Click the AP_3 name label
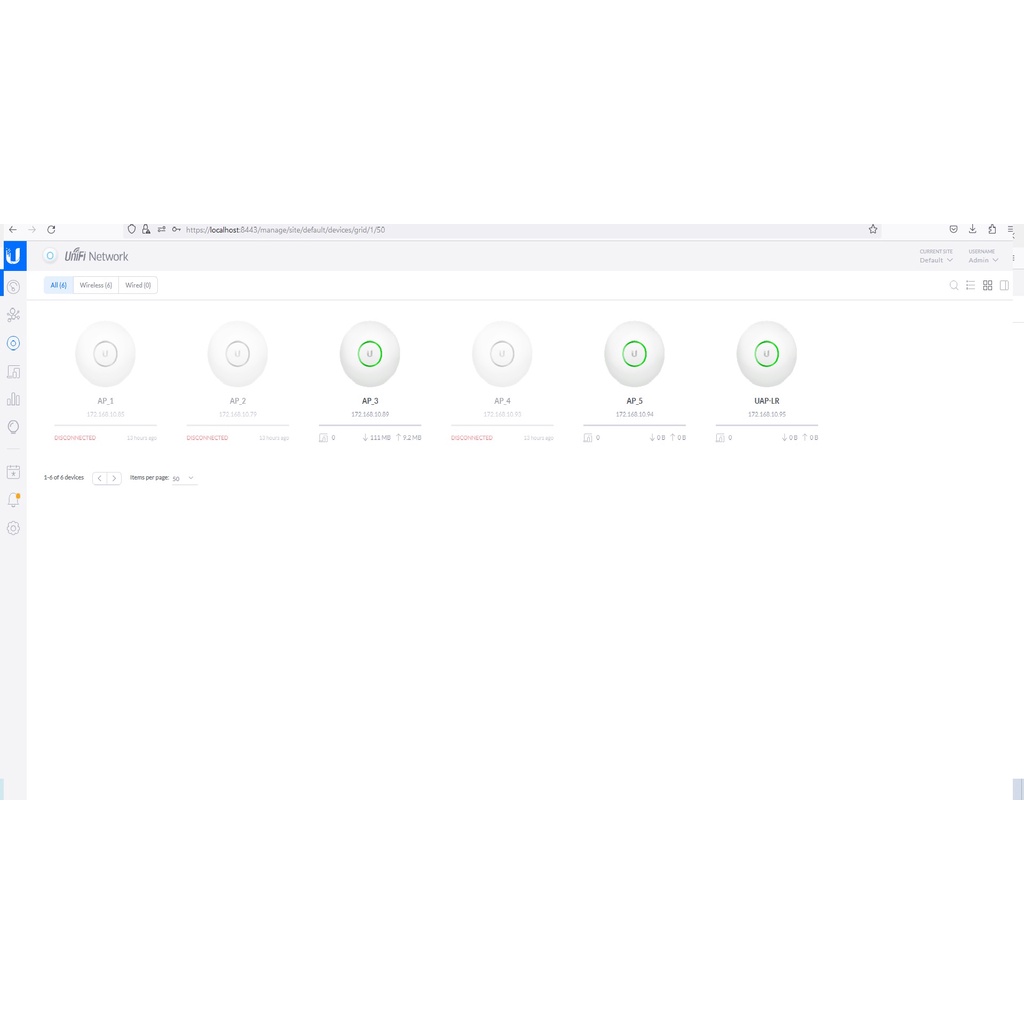The image size is (1024, 1024). click(370, 401)
